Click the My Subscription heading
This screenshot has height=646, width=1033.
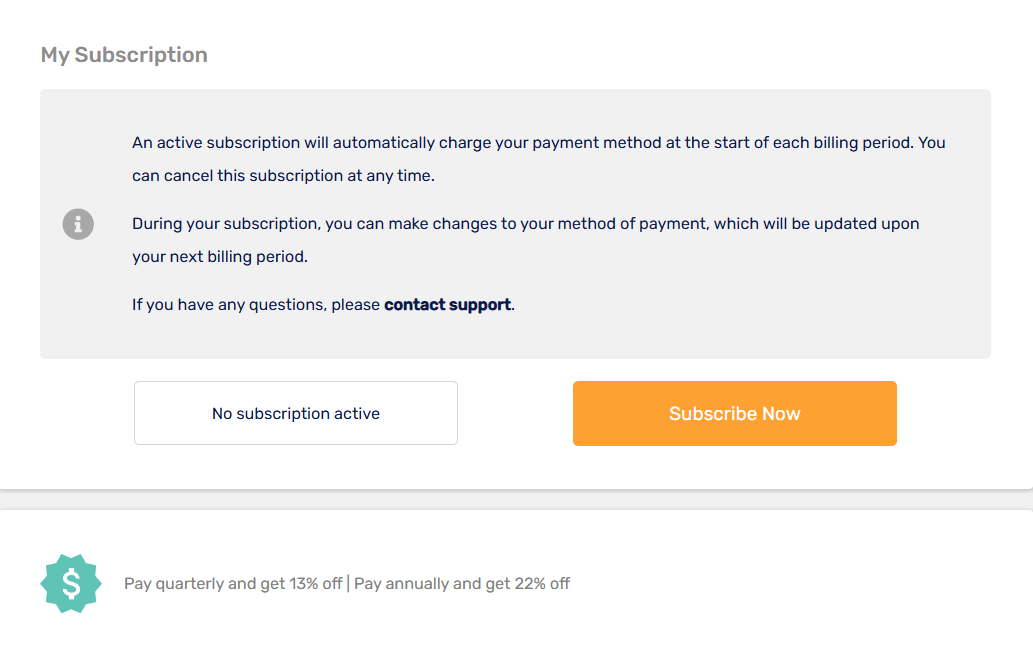(124, 55)
